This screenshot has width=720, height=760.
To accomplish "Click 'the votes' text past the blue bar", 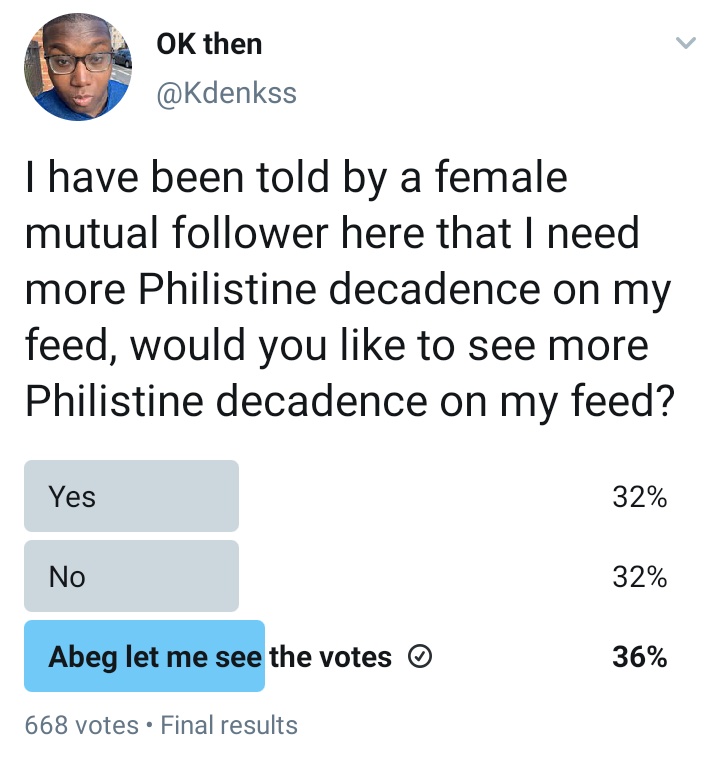I will pyautogui.click(x=330, y=657).
